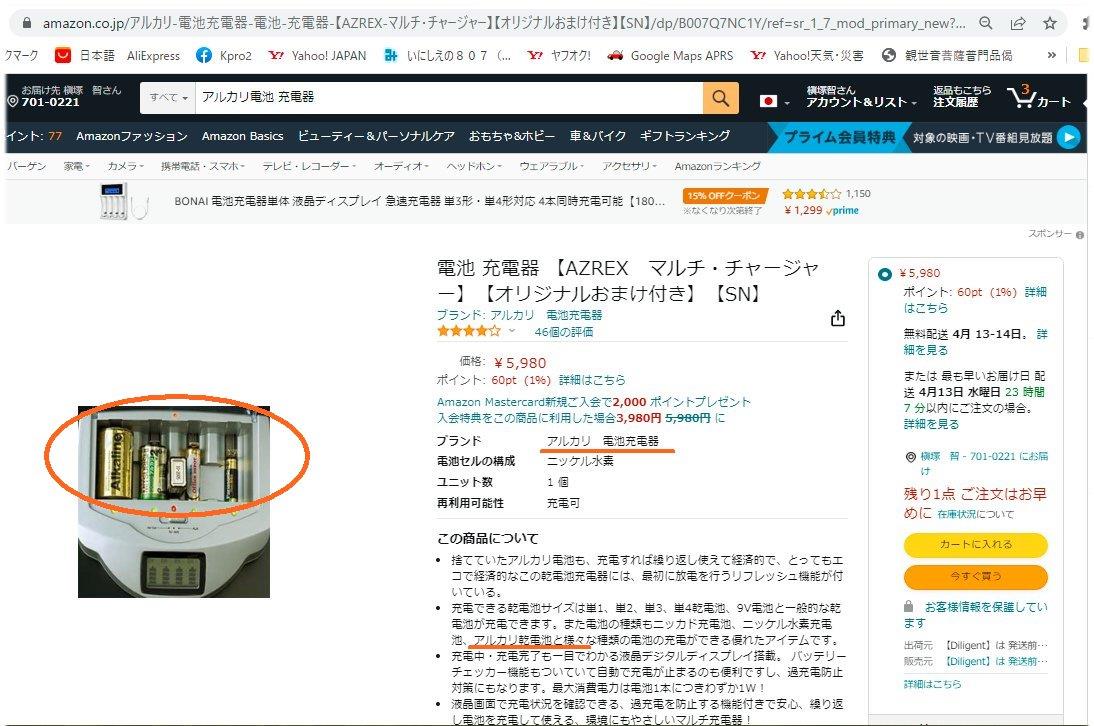Open the 46個の評価 reviews link
The height and width of the screenshot is (726, 1094).
[x=564, y=332]
